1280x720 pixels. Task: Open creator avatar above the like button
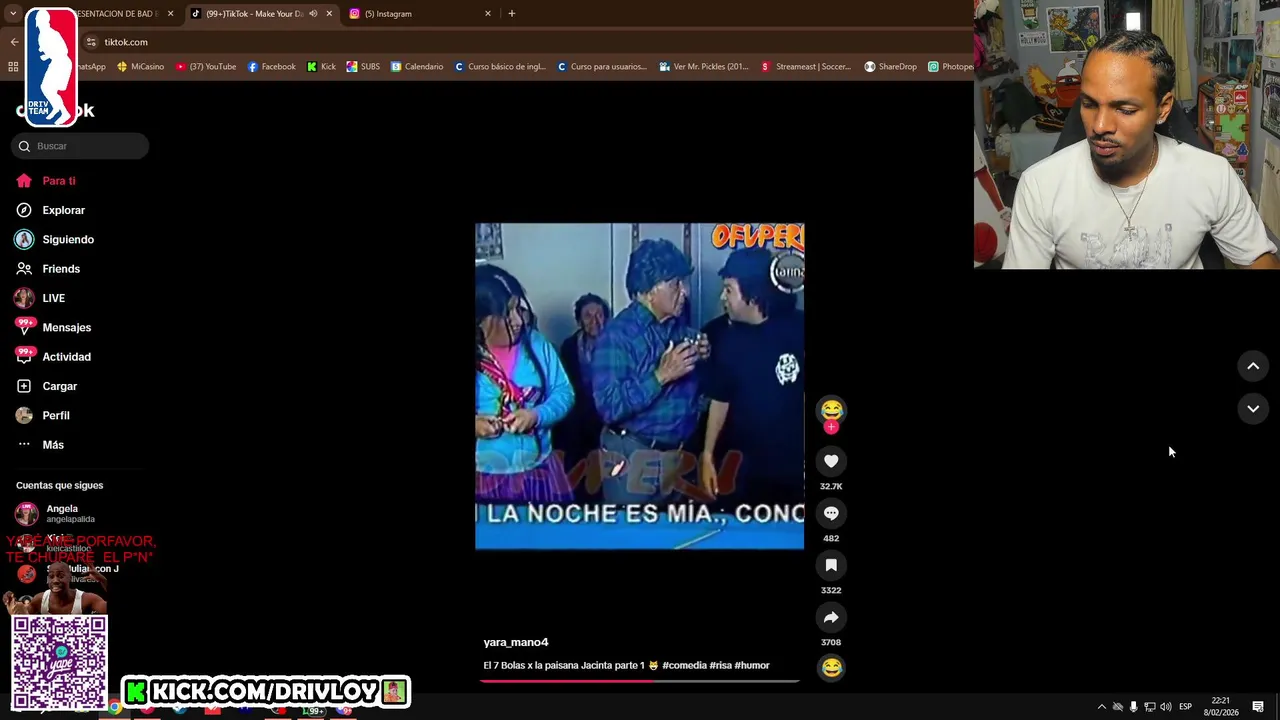[x=831, y=409]
